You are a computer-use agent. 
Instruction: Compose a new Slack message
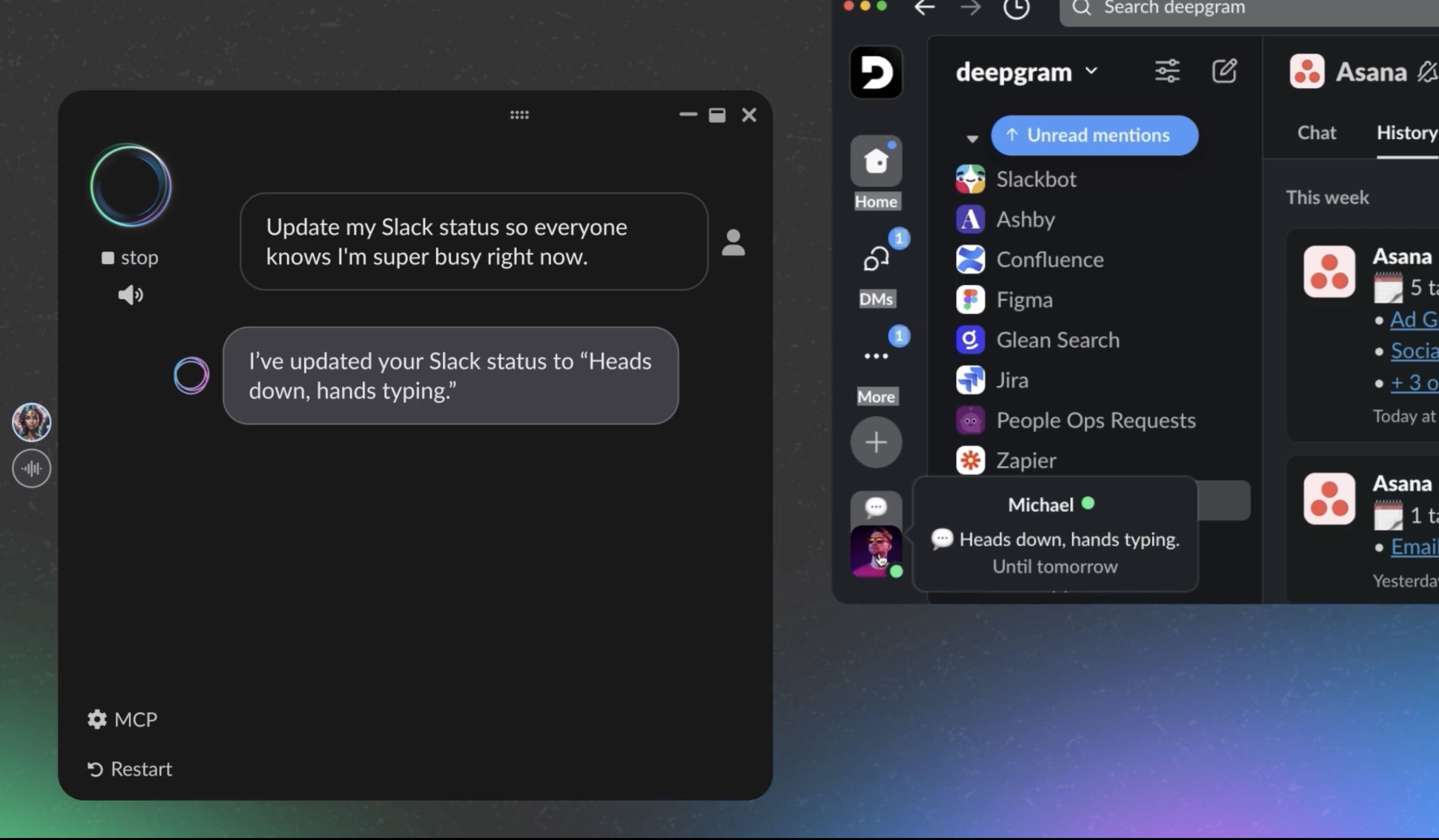pos(1225,71)
